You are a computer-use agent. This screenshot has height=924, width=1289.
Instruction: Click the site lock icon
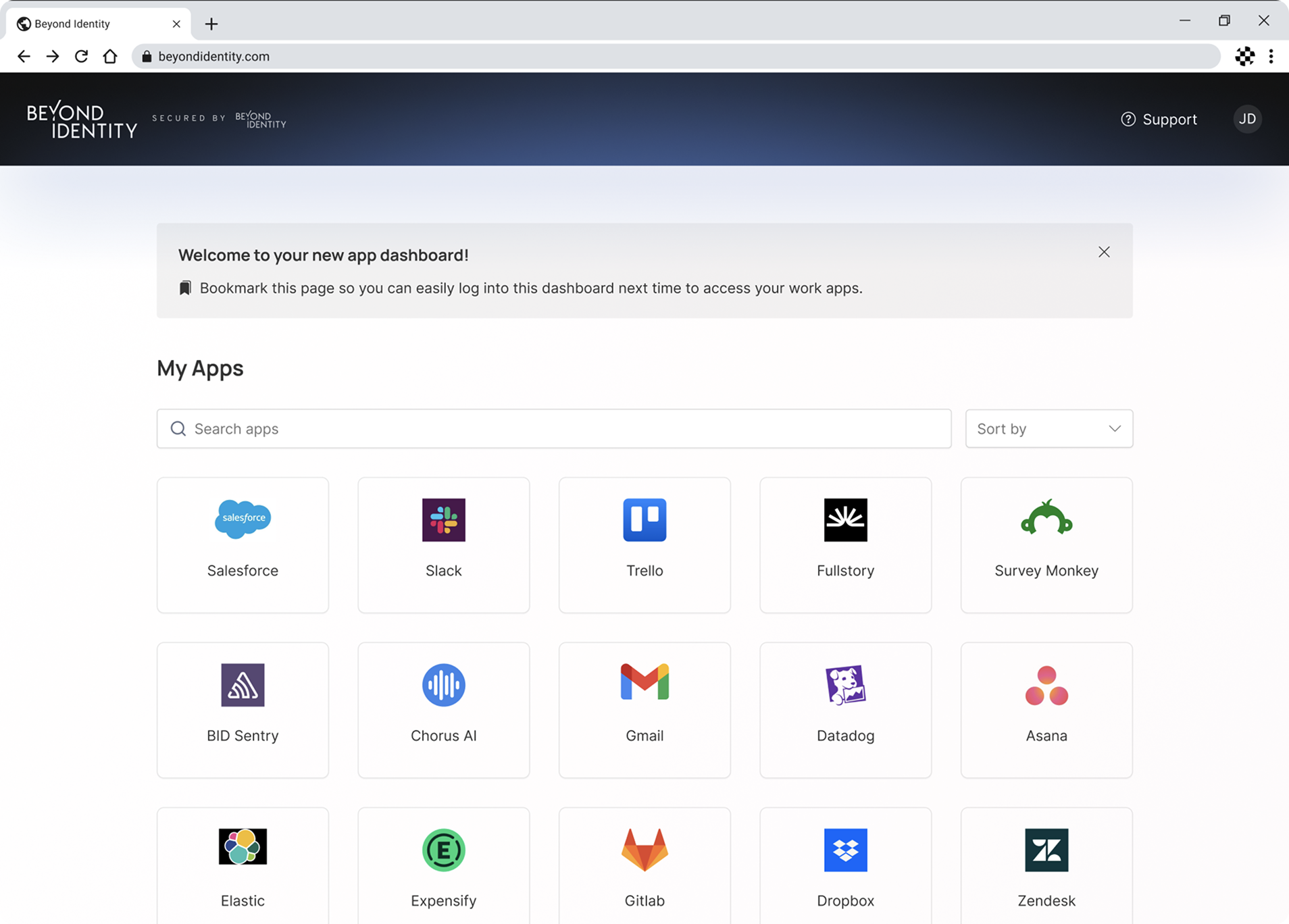(147, 56)
